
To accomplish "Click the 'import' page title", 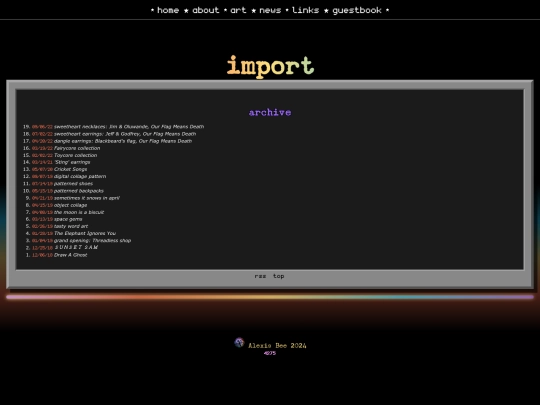I will [x=270, y=66].
